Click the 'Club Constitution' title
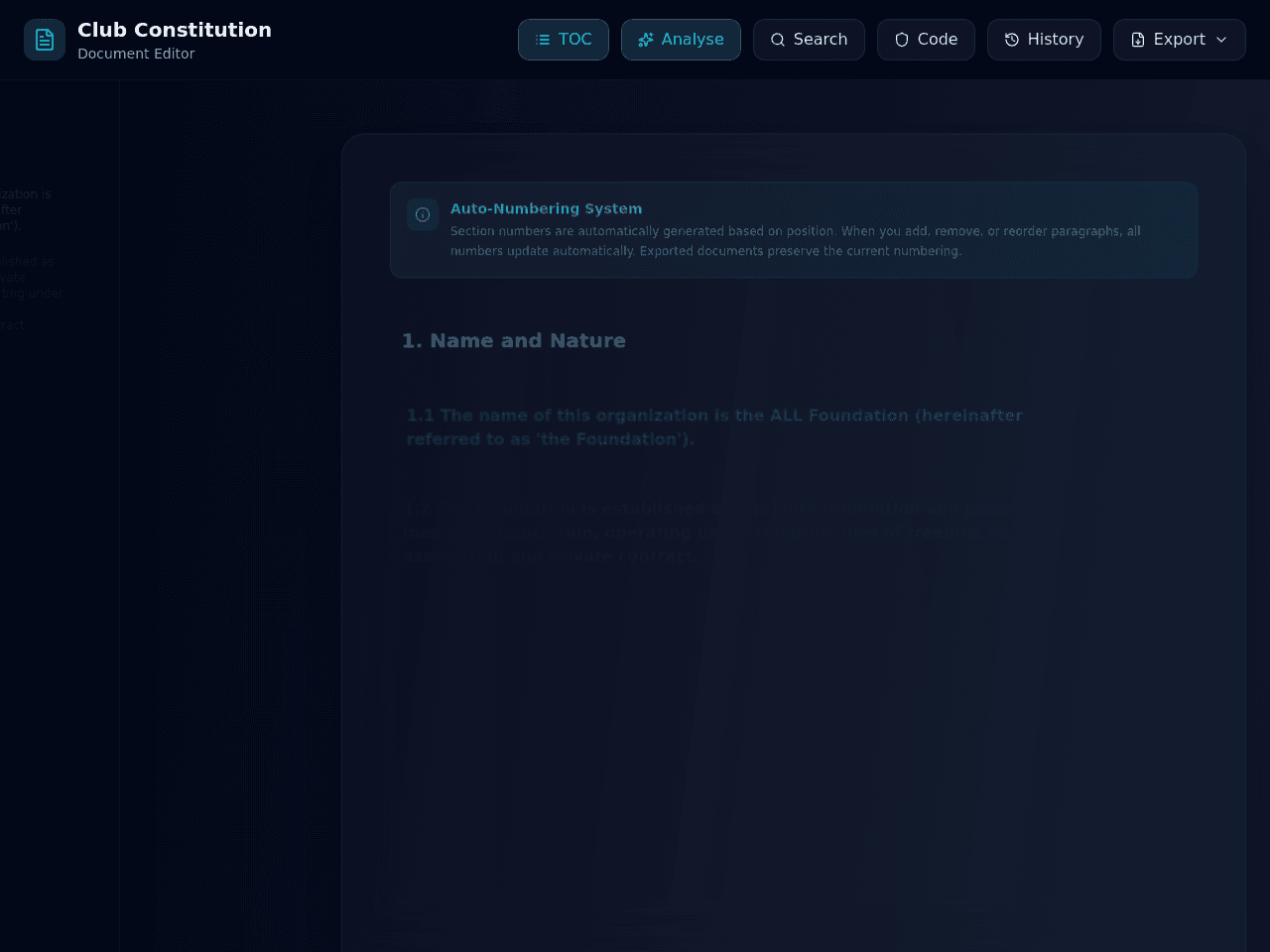 coord(175,30)
